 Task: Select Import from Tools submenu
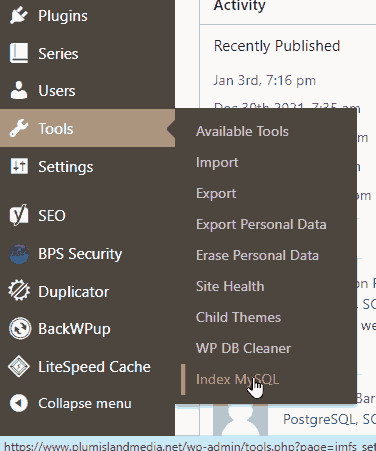coord(217,163)
